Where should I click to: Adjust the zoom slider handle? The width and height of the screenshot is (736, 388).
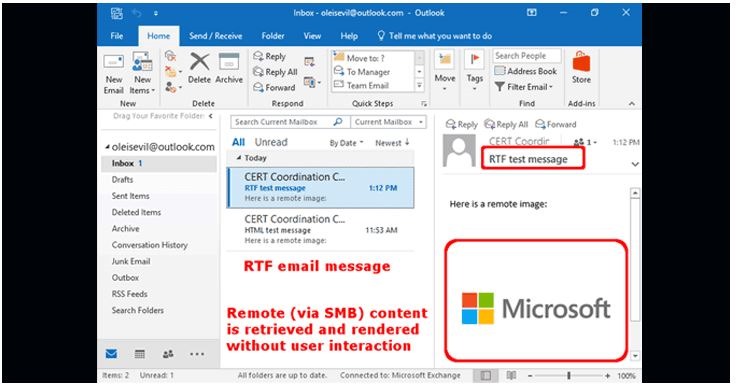[568, 376]
